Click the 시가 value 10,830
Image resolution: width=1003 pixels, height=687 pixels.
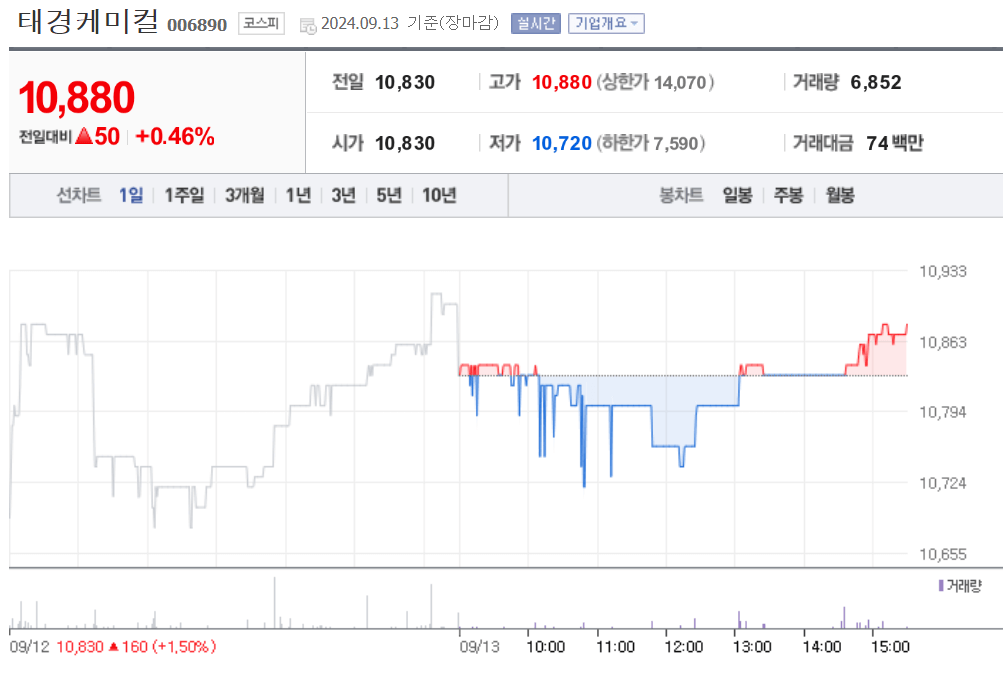tap(405, 143)
